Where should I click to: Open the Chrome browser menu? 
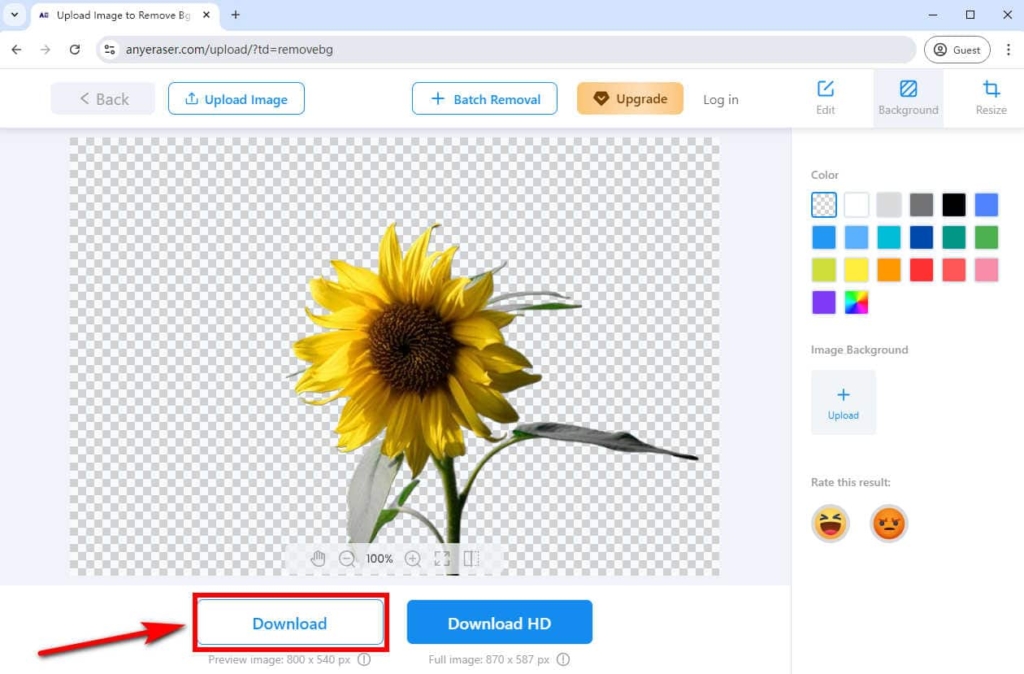coord(1007,49)
